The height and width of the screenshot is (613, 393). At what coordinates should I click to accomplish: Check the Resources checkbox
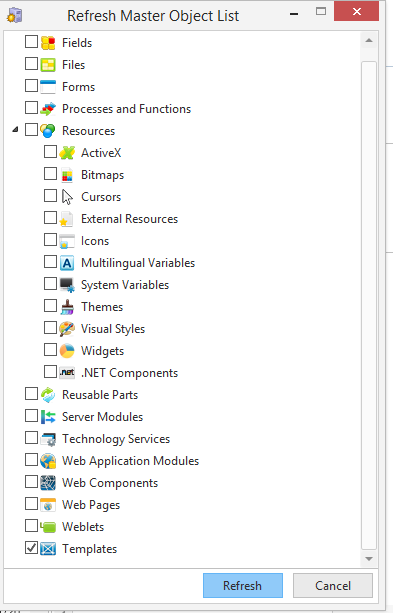coord(31,129)
